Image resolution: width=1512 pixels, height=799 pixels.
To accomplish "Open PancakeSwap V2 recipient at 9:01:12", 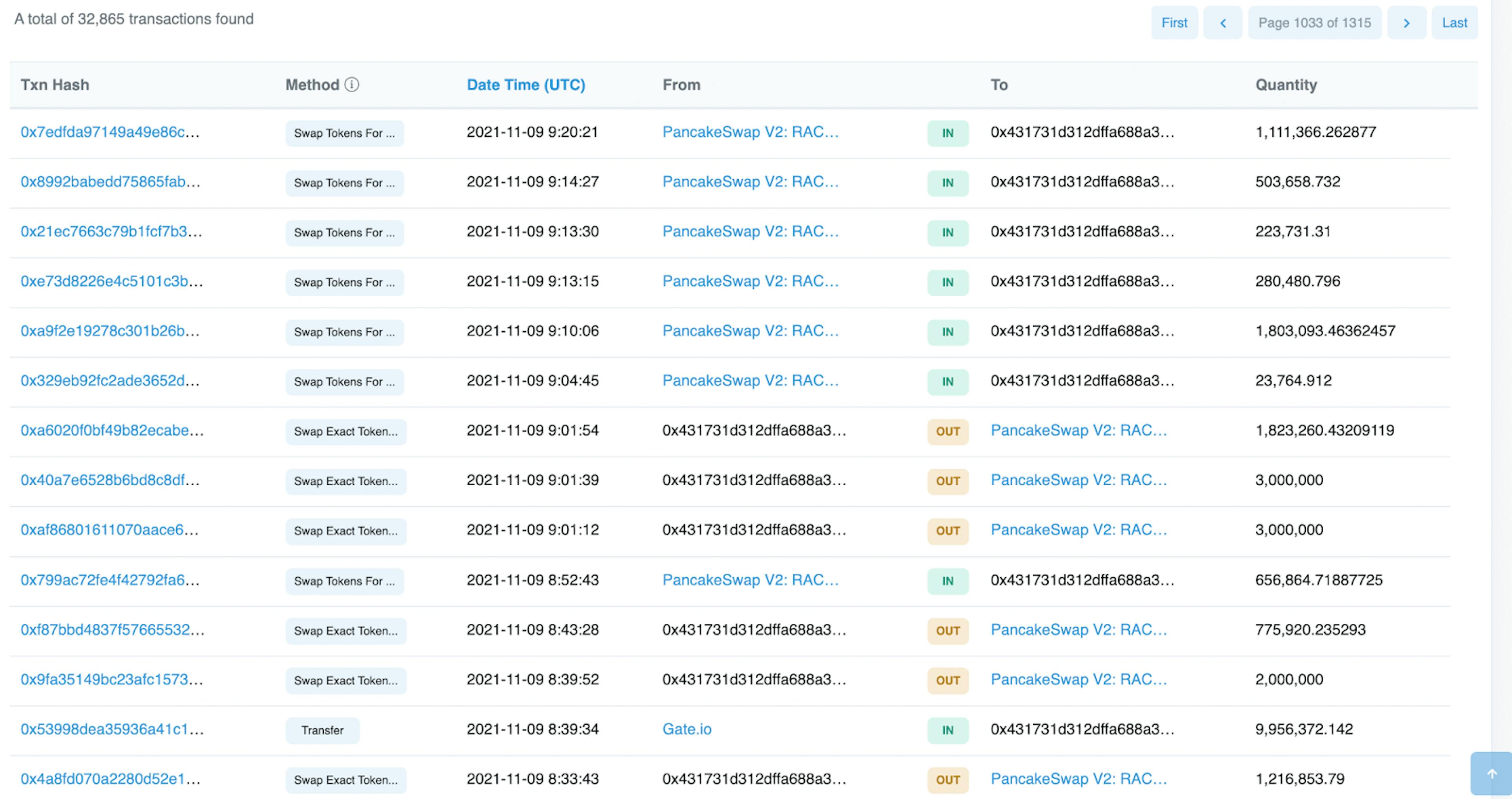I will pyautogui.click(x=1079, y=530).
